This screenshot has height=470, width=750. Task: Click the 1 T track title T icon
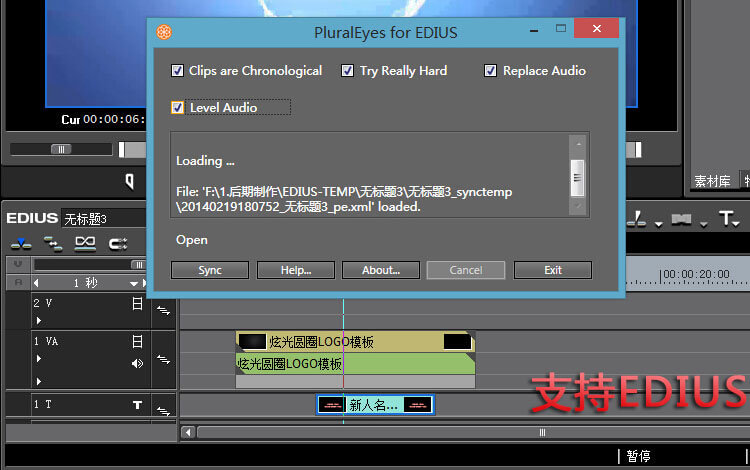point(137,405)
